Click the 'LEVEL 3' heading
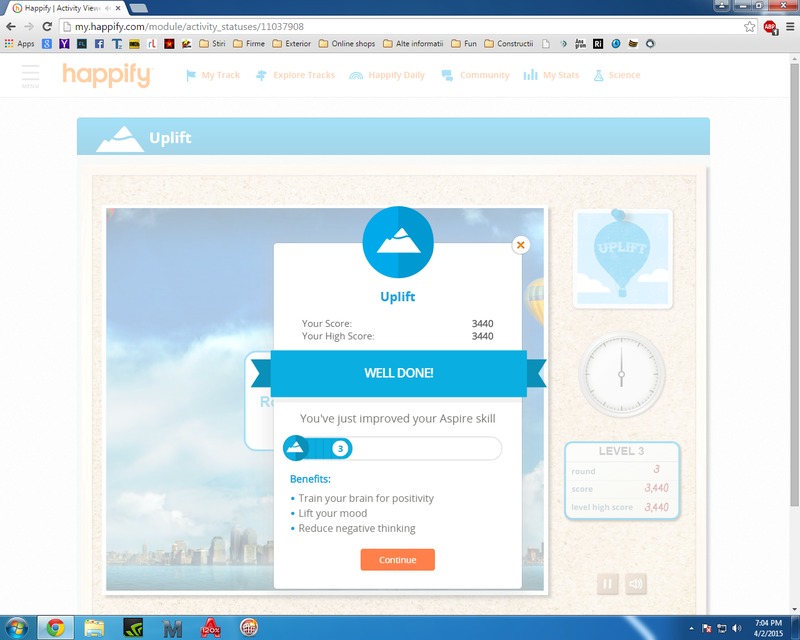Screen dimensions: 800x640 (621, 451)
